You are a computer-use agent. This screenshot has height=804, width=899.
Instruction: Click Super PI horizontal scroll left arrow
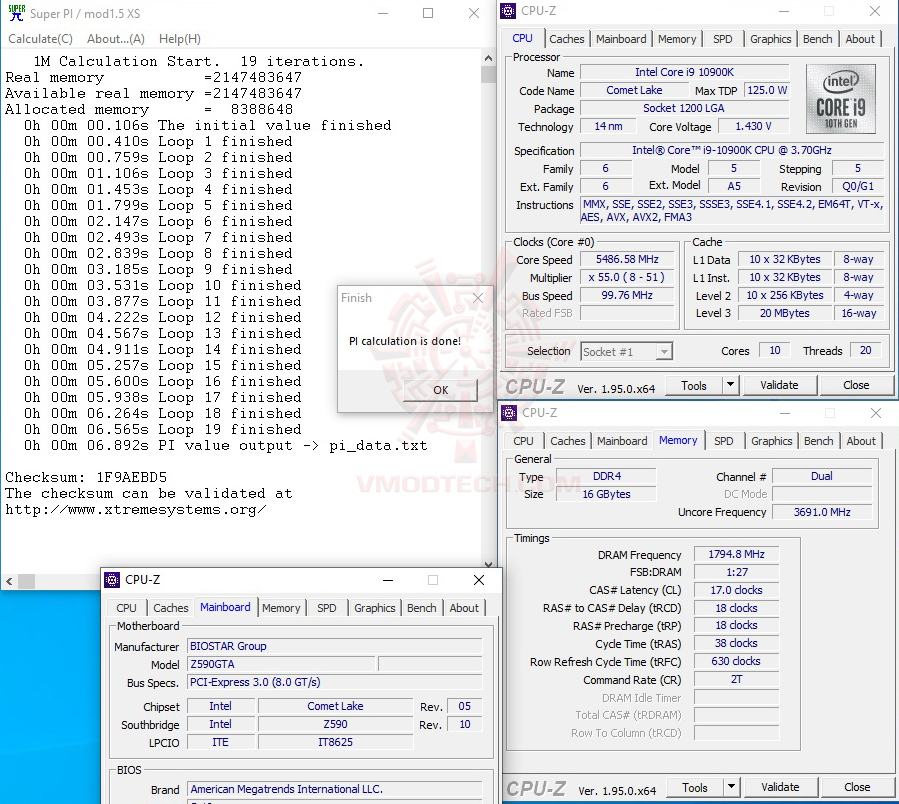[x=9, y=581]
